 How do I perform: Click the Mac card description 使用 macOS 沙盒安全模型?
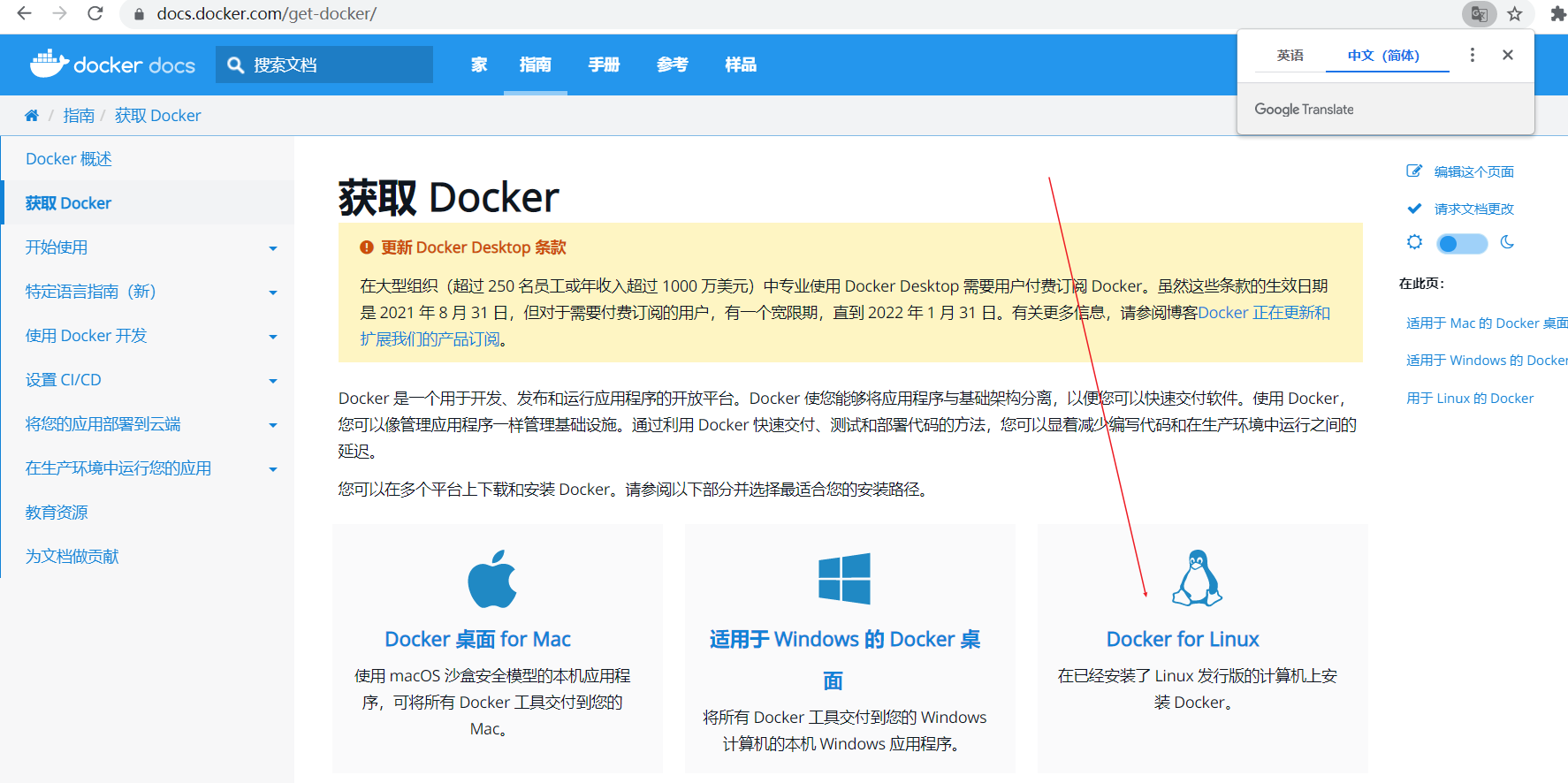[492, 703]
